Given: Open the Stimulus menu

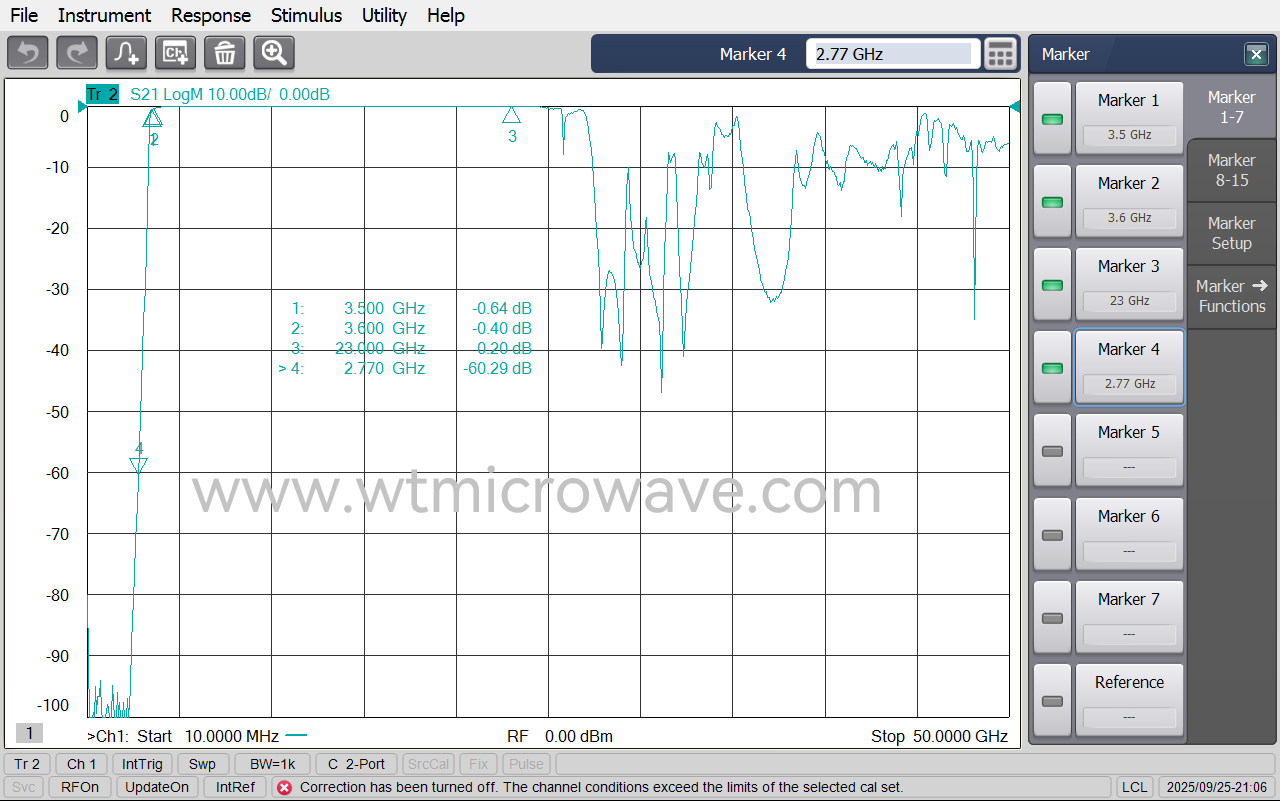Looking at the screenshot, I should pyautogui.click(x=306, y=15).
